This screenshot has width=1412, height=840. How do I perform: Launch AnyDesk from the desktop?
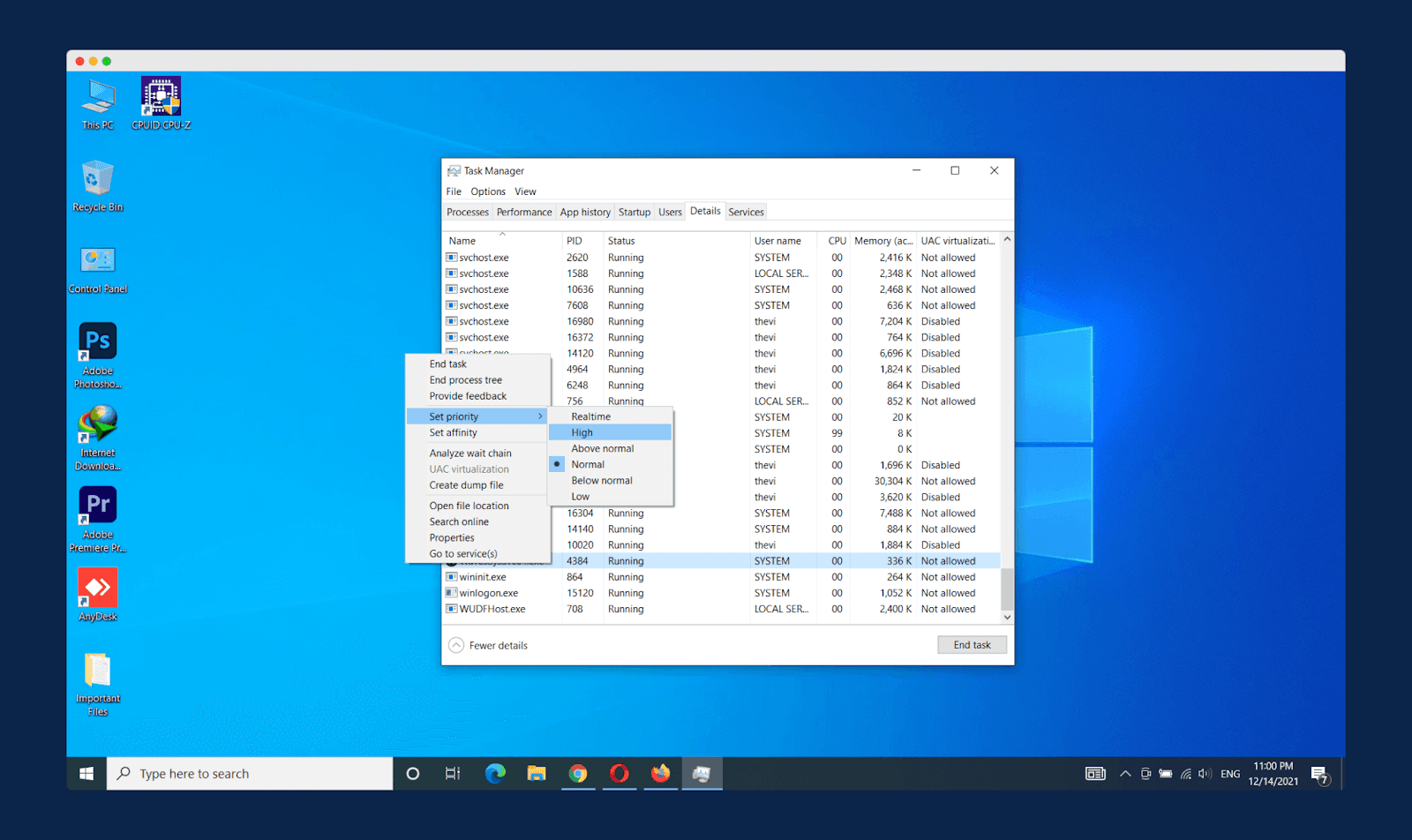click(97, 587)
